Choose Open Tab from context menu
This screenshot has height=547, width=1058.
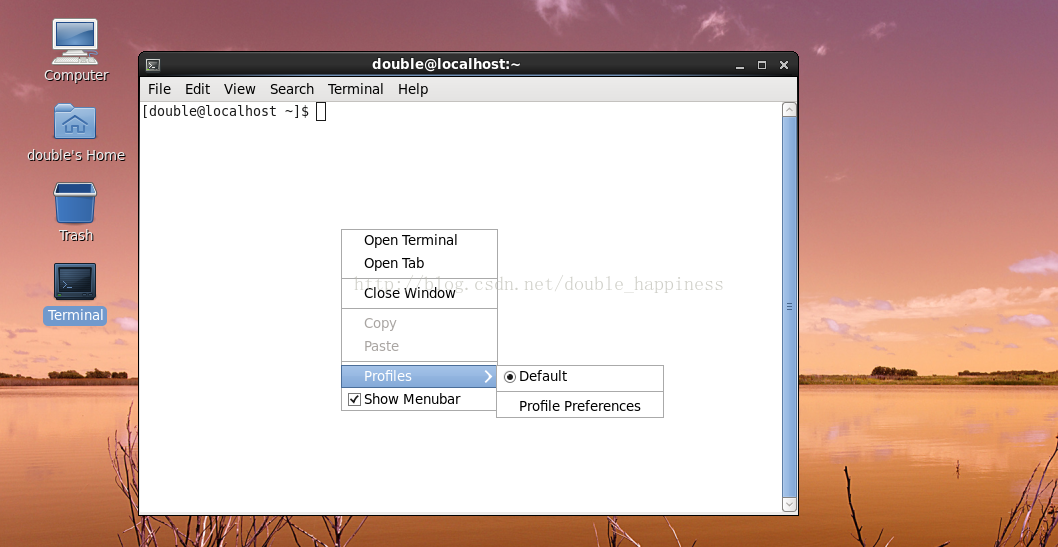point(419,263)
